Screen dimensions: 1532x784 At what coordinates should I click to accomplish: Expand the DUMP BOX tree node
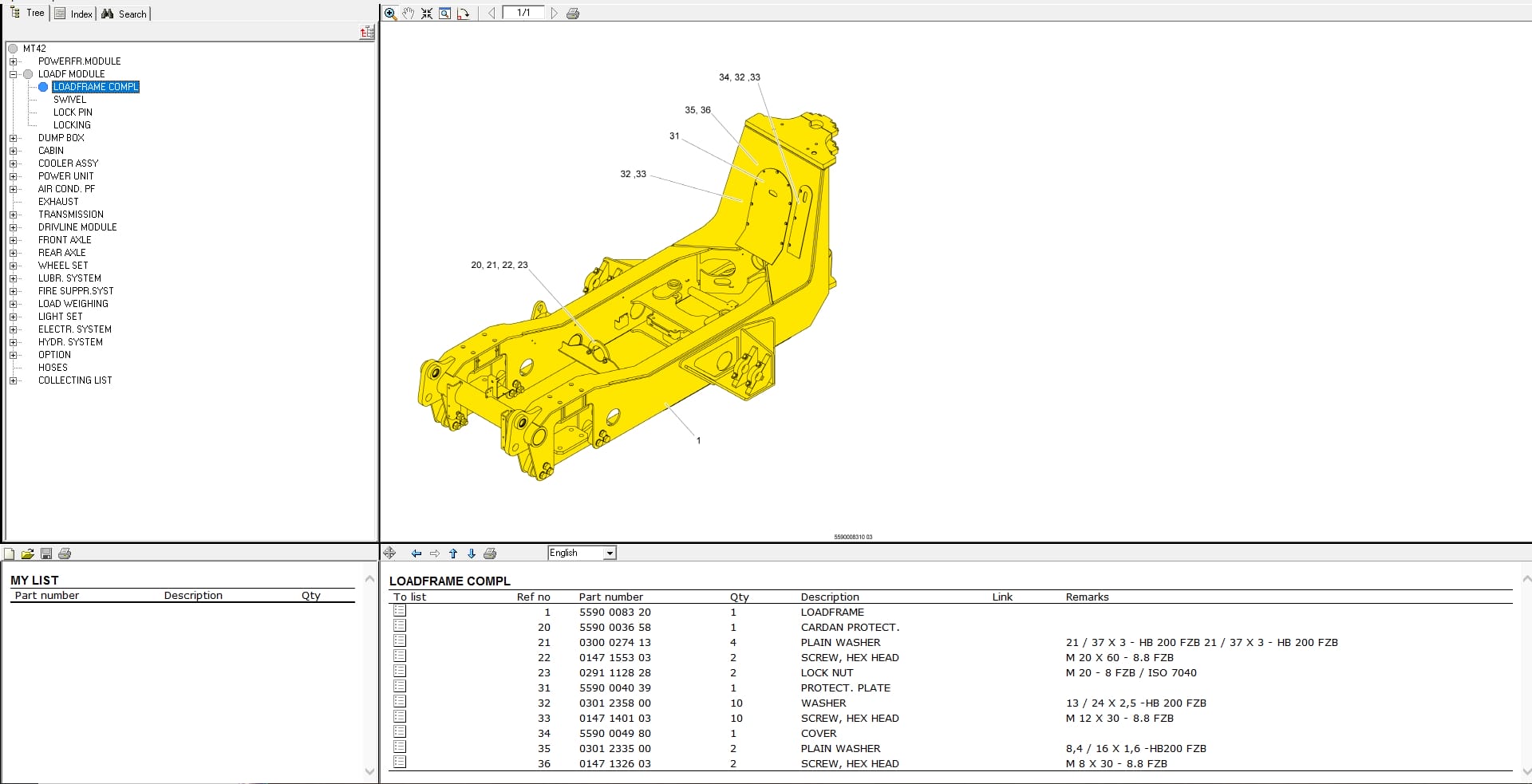(13, 138)
